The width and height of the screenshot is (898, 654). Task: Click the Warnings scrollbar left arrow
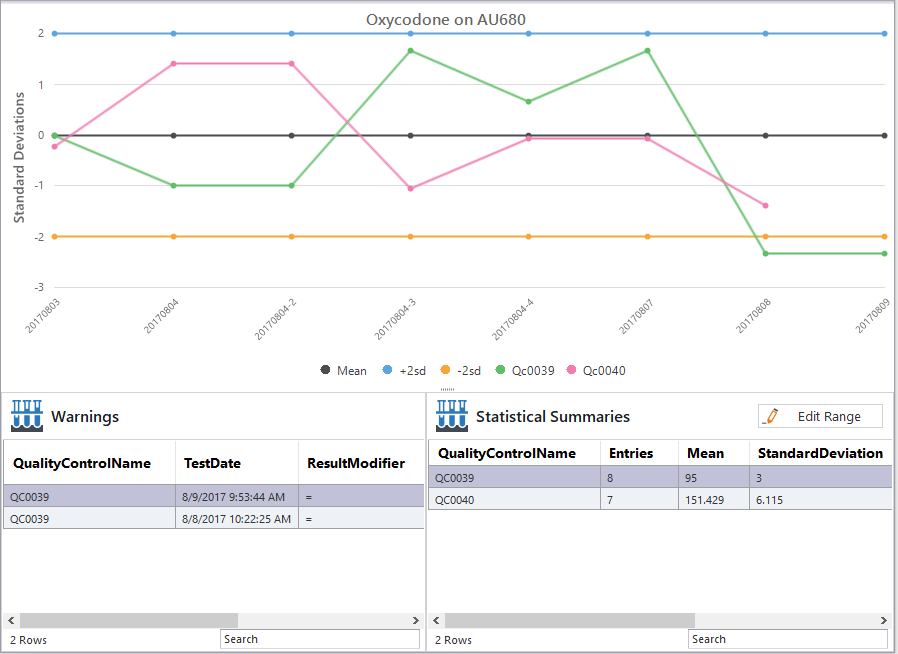tap(11, 620)
